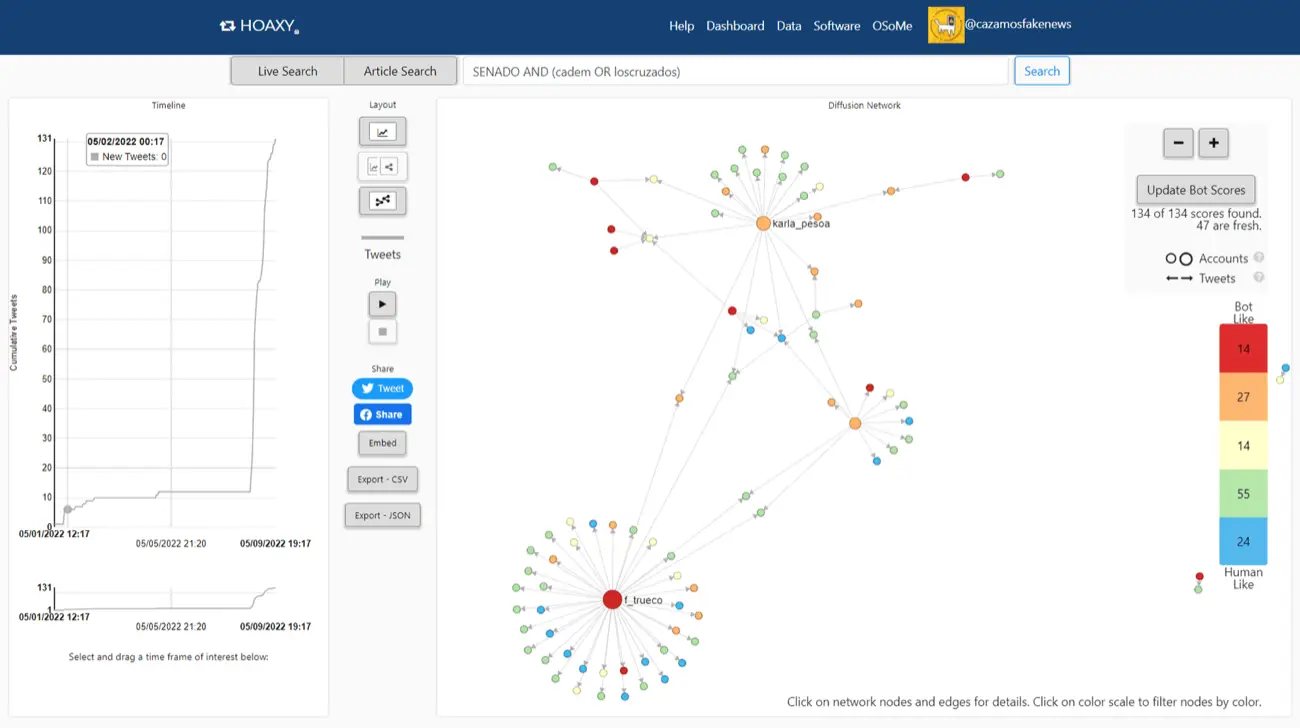Zoom in network with plus button
Viewport: 1300px width, 728px height.
[1213, 143]
